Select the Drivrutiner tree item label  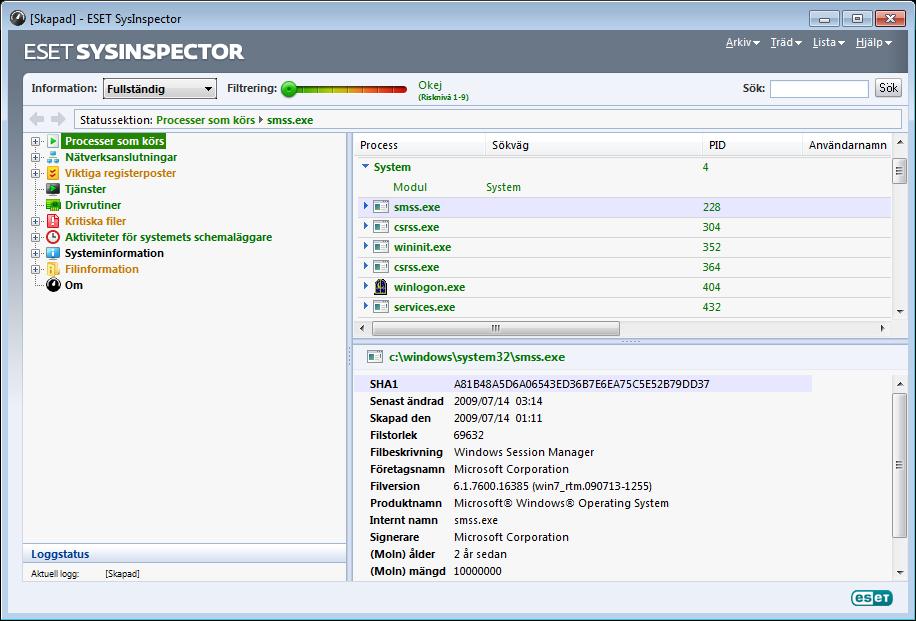[93, 205]
